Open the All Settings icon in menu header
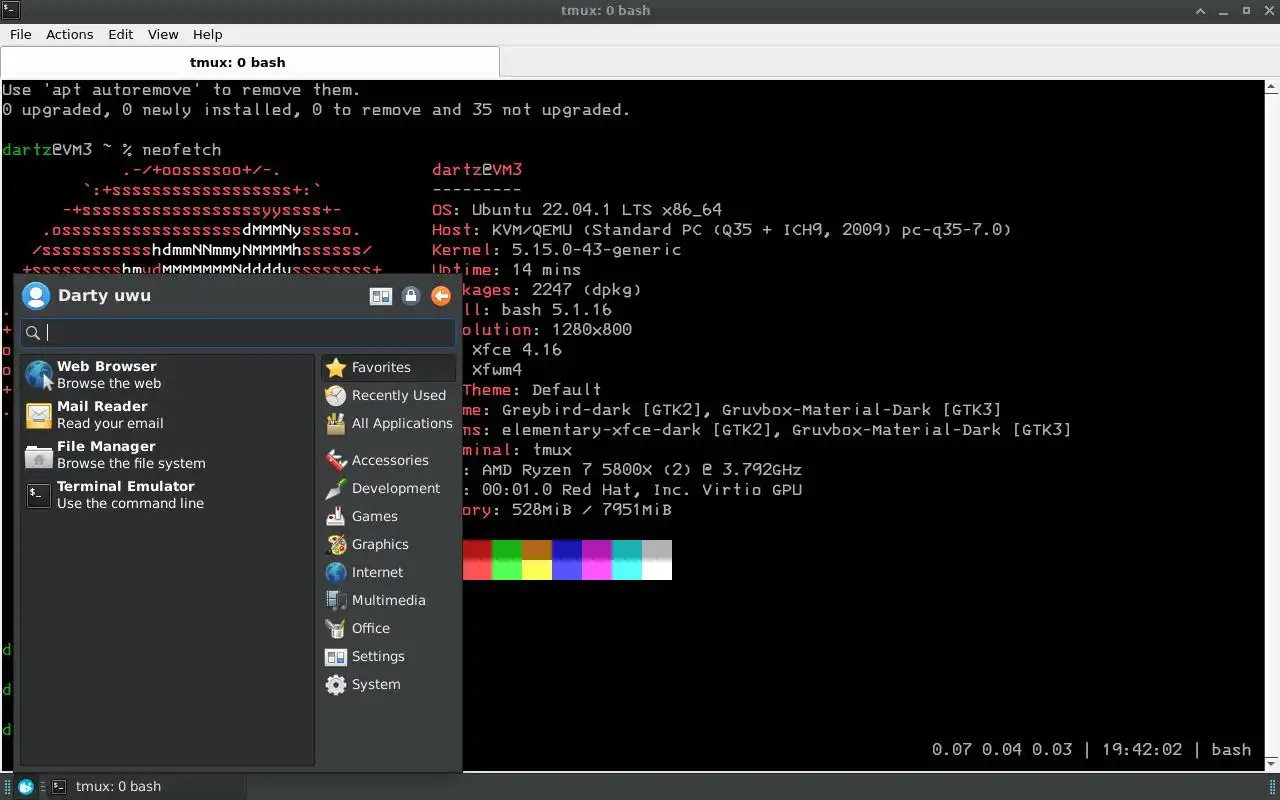This screenshot has width=1280, height=800. tap(381, 296)
